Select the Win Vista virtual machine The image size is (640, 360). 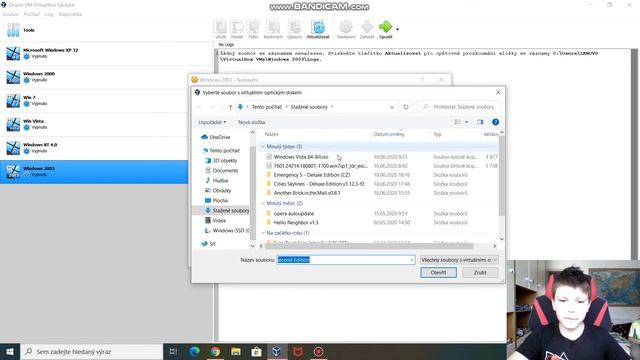coord(106,124)
